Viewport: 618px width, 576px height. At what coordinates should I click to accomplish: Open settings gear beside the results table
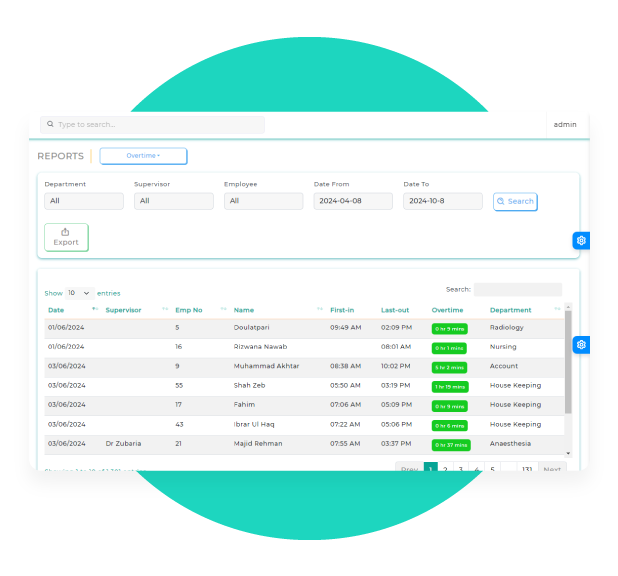581,344
